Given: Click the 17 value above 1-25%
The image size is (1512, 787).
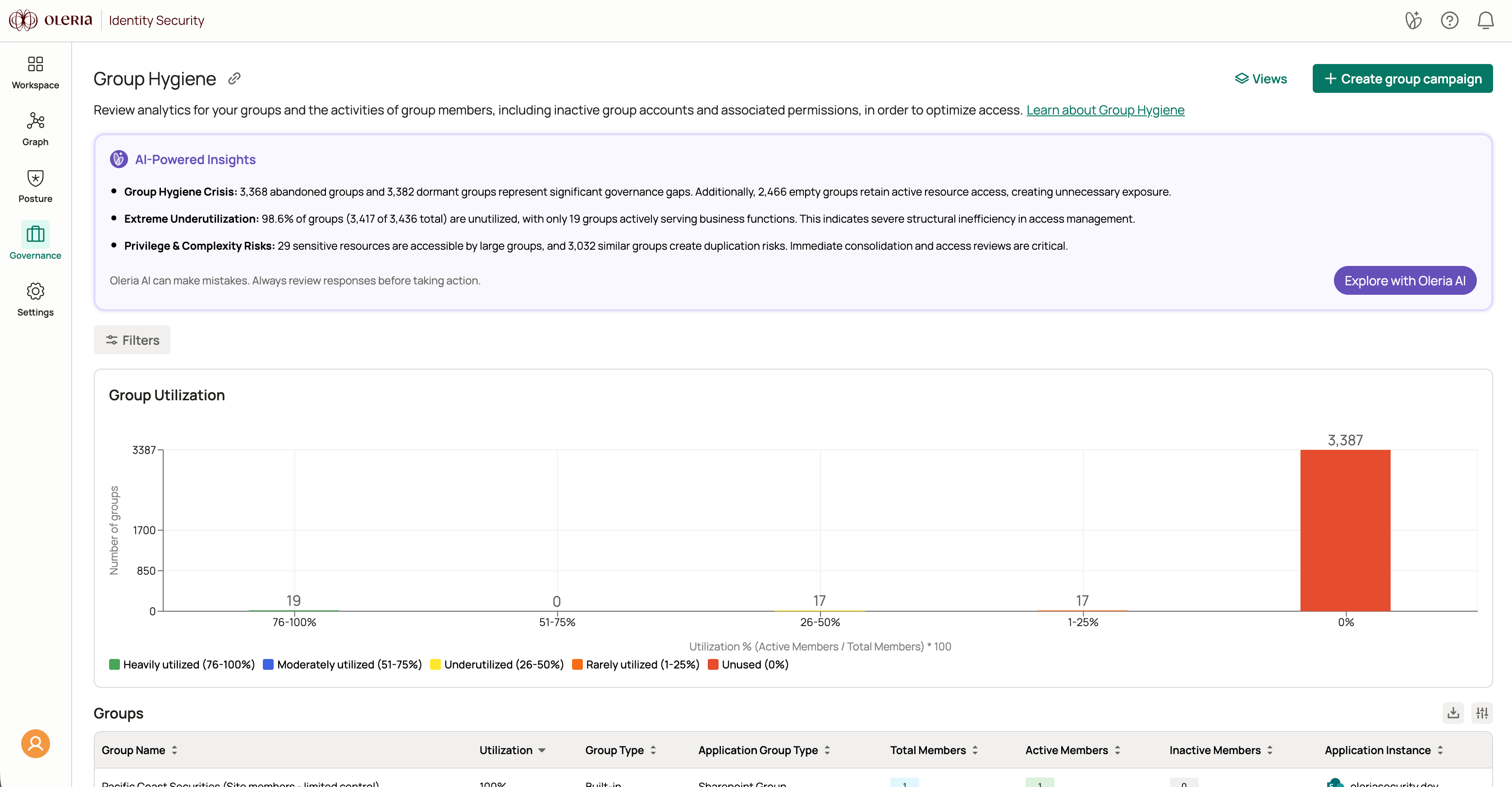Looking at the screenshot, I should click(x=1082, y=600).
